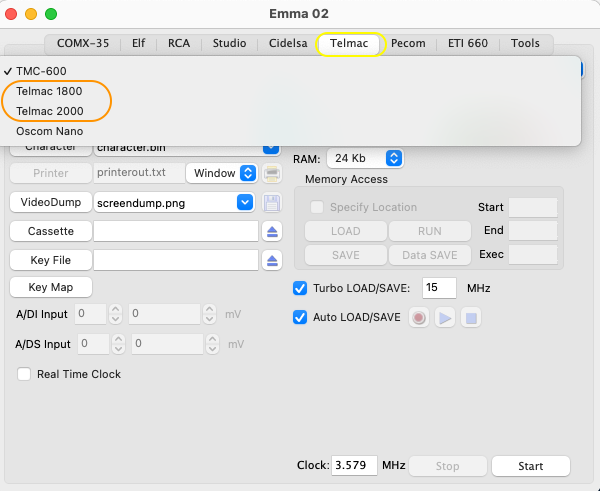Switch to the COMX-35 tab
Screen dimensions: 600x491
pos(83,43)
